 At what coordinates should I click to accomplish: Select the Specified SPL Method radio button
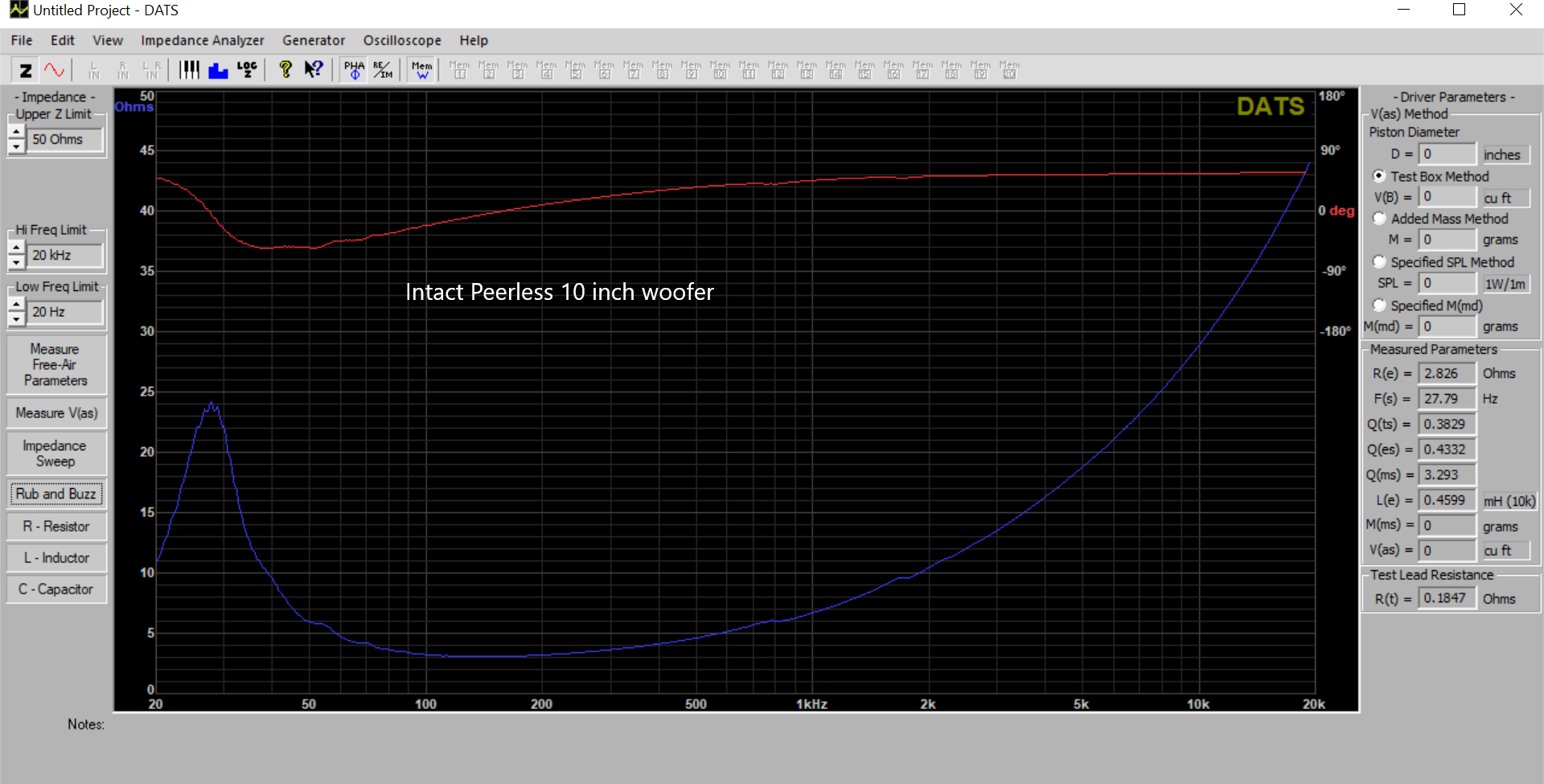click(x=1379, y=261)
